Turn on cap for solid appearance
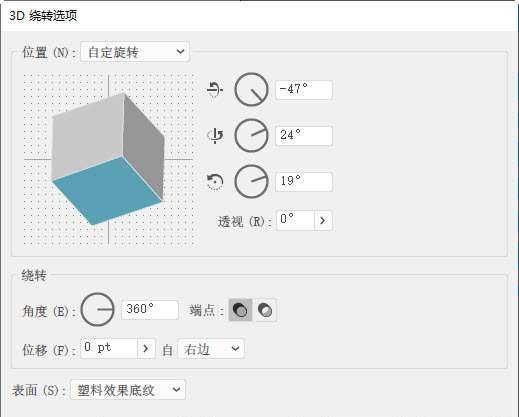This screenshot has width=519, height=417. [x=240, y=310]
